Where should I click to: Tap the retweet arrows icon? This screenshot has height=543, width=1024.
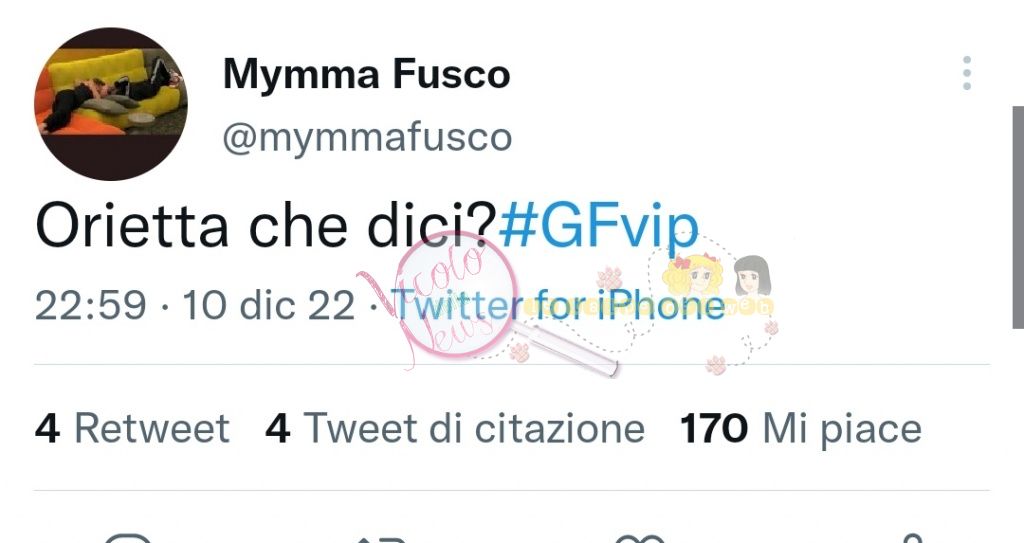coord(381,539)
